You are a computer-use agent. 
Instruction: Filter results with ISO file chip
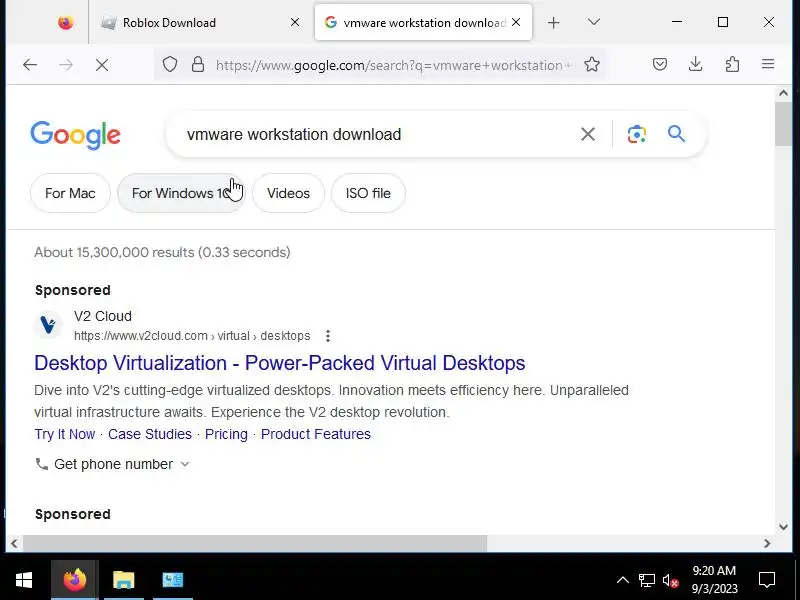tap(368, 193)
